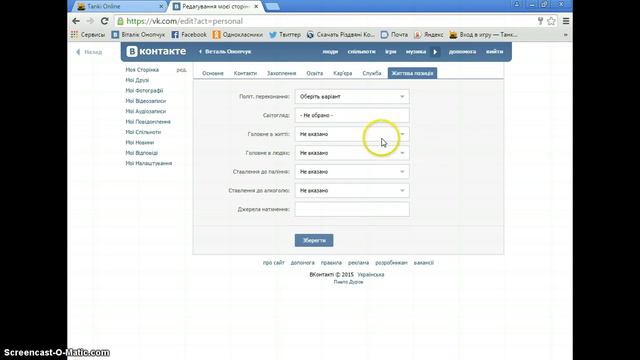
Task: Show more bookmarks overflow chevron
Action: tap(566, 35)
